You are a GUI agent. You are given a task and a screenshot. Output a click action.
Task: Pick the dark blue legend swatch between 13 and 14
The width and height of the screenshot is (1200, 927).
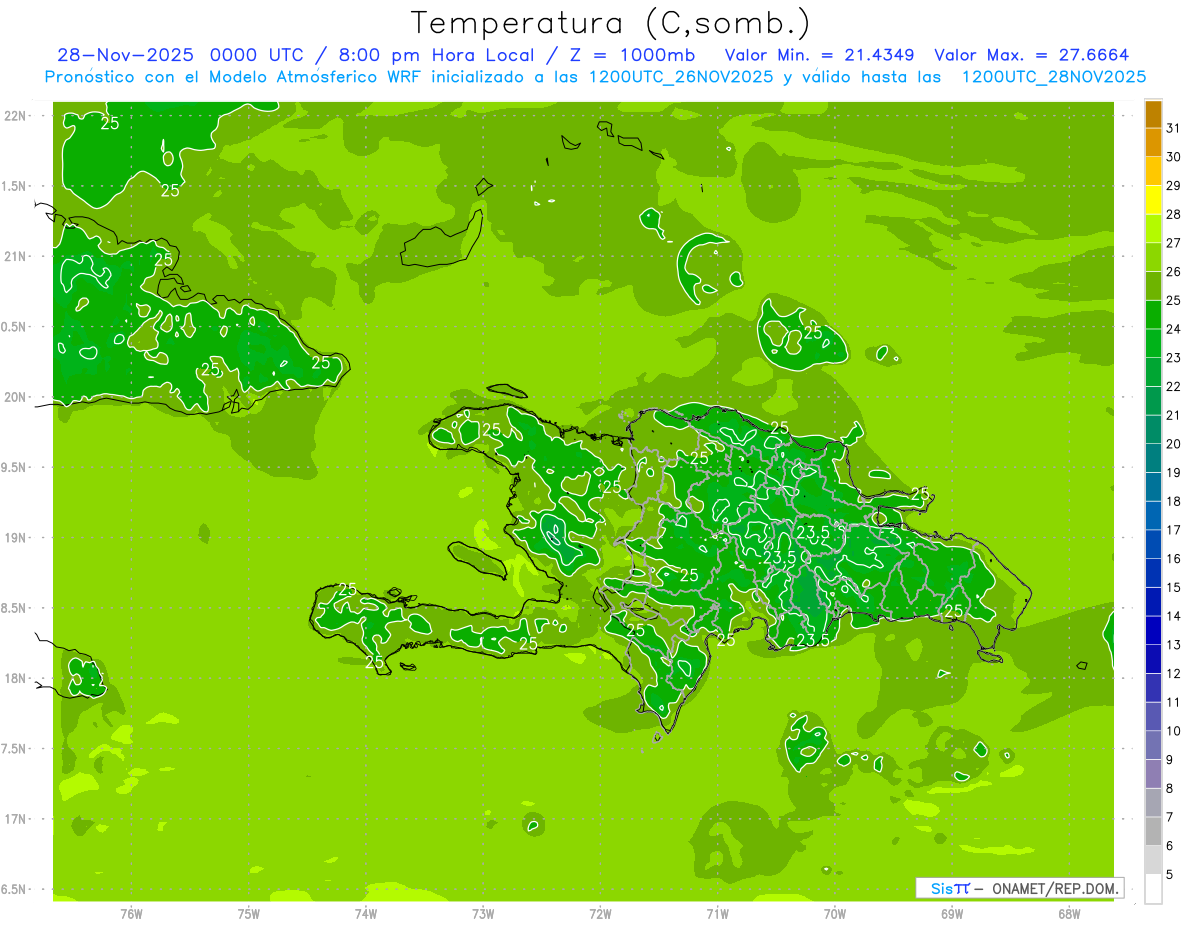click(x=1153, y=631)
